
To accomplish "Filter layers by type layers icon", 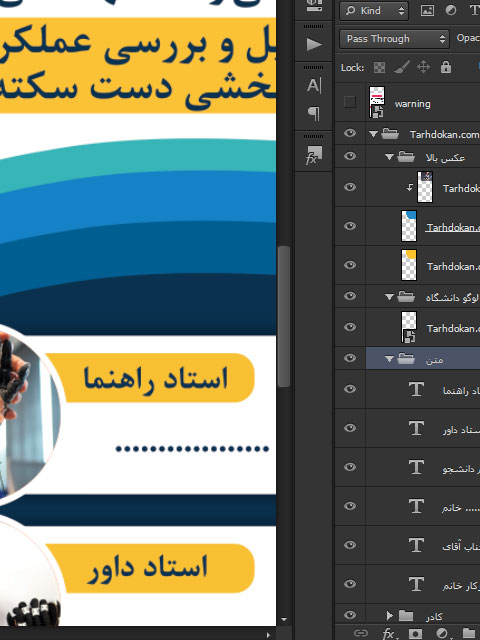I will pyautogui.click(x=474, y=11).
